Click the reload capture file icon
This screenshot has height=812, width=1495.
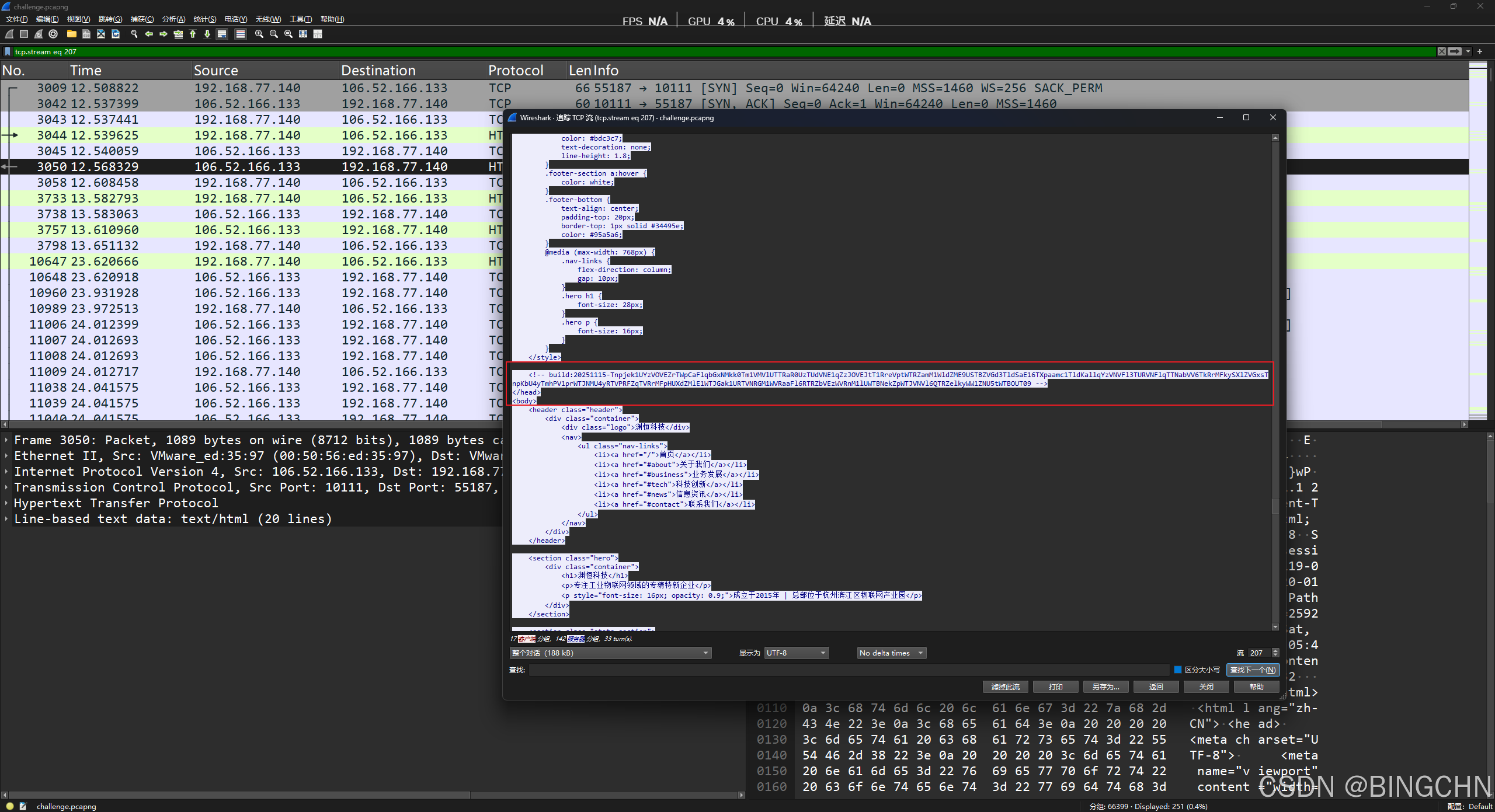[116, 34]
